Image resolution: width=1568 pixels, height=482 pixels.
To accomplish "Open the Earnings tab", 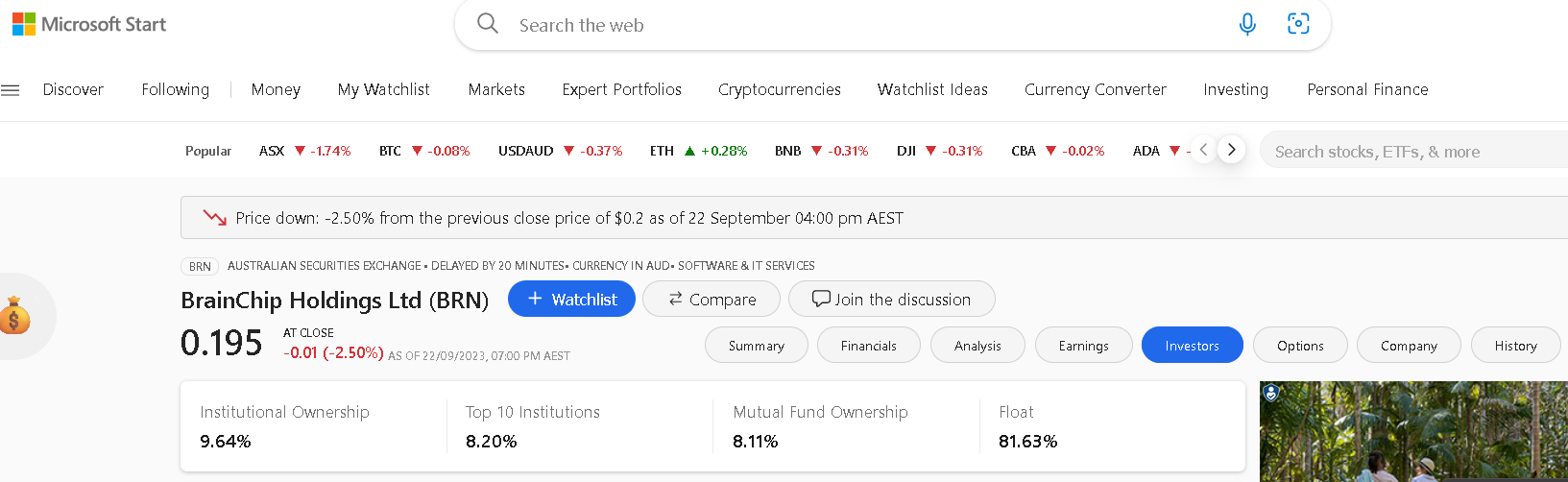I will coord(1083,346).
